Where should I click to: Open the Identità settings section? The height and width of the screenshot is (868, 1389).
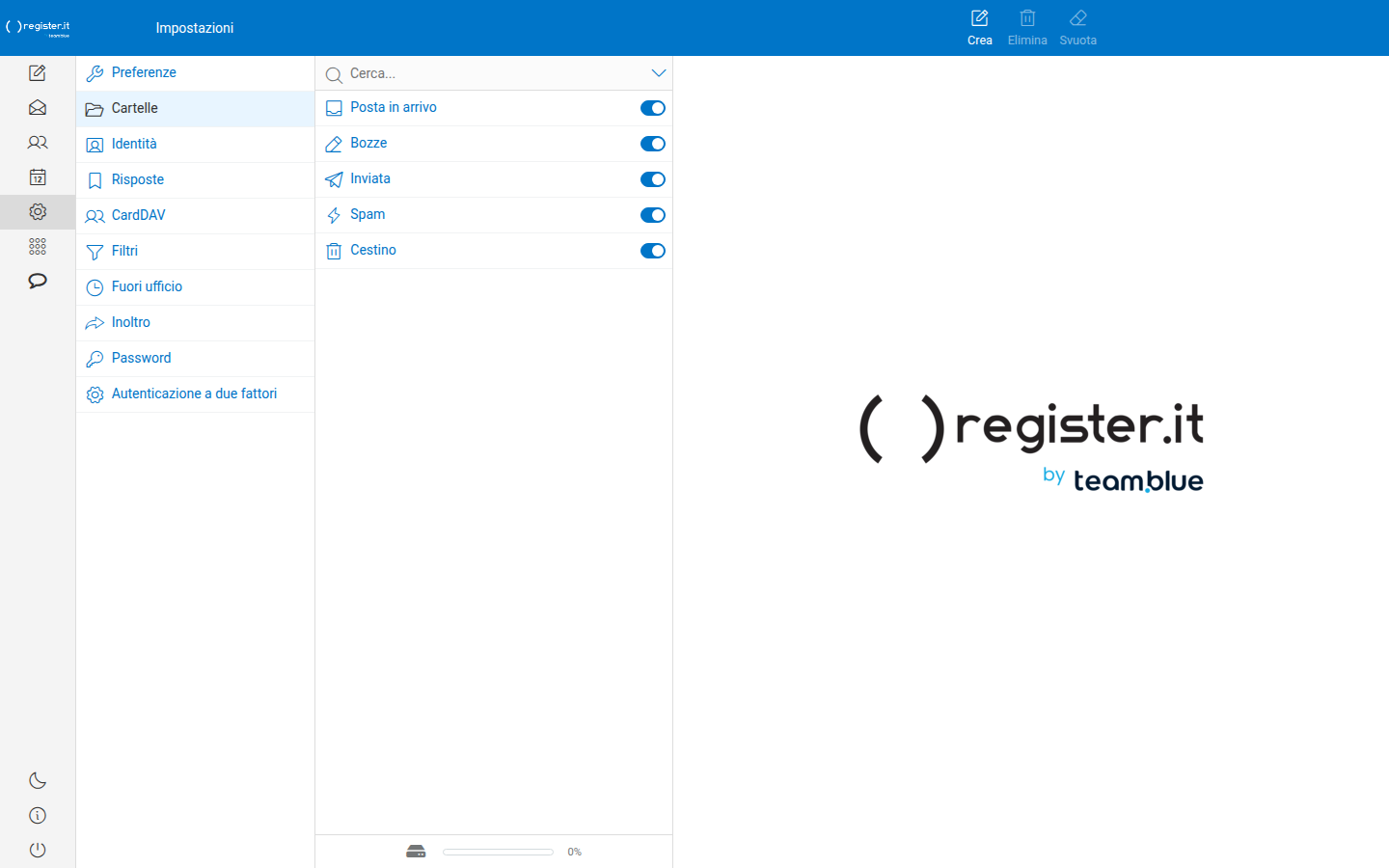coord(195,145)
